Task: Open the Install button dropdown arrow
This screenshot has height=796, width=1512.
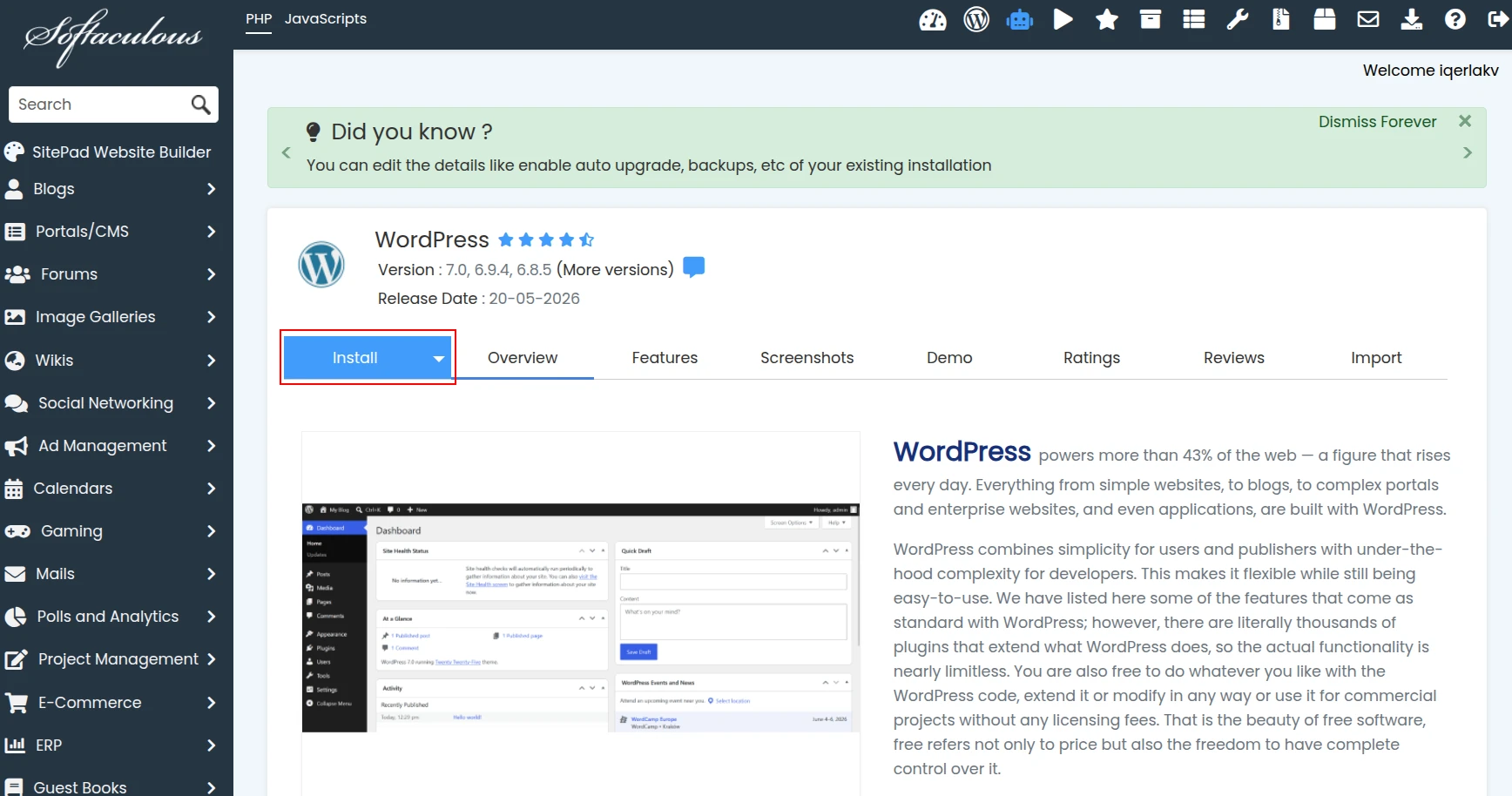Action: coord(439,358)
